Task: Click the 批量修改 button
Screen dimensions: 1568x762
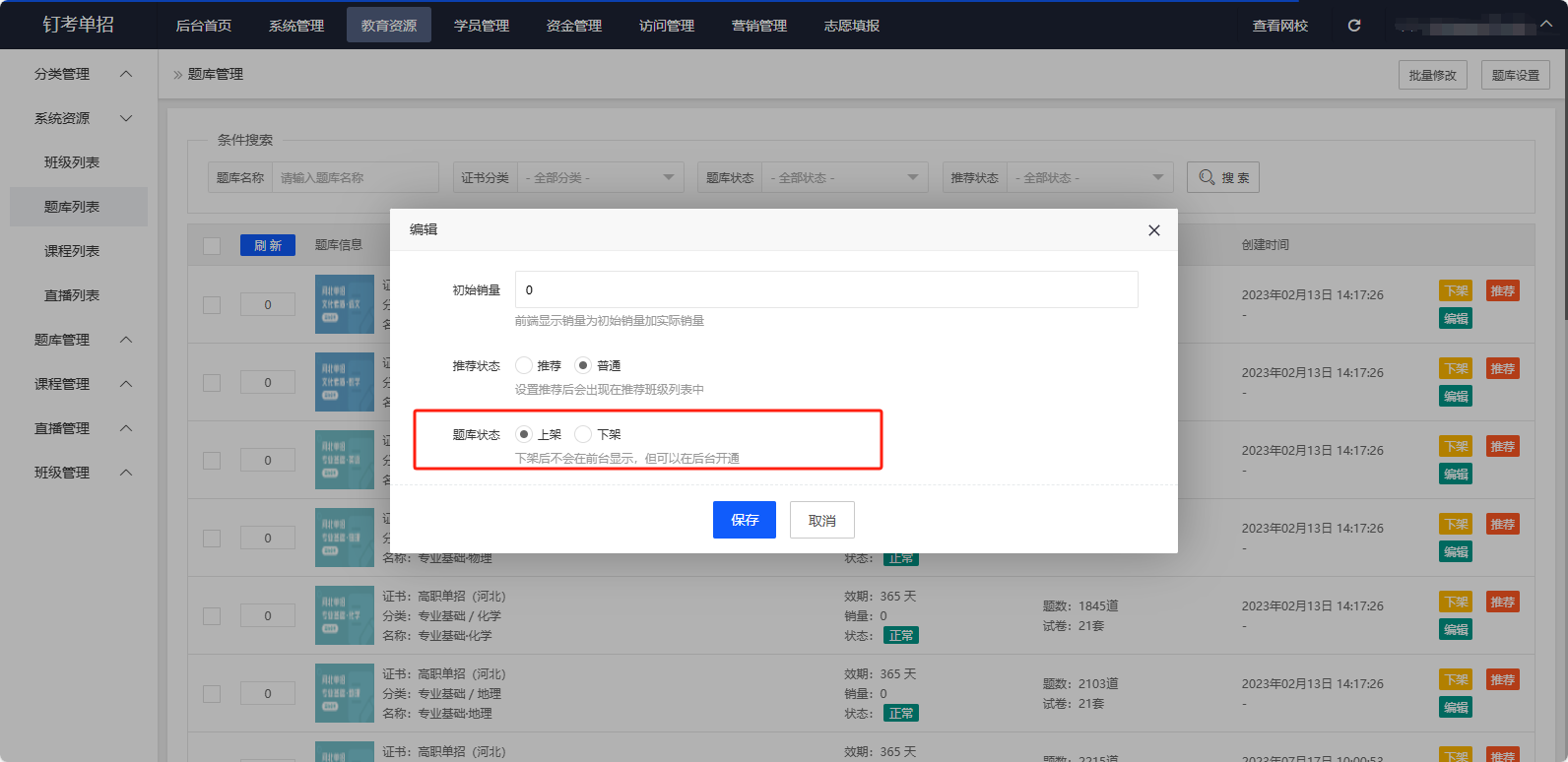Action: 1433,75
